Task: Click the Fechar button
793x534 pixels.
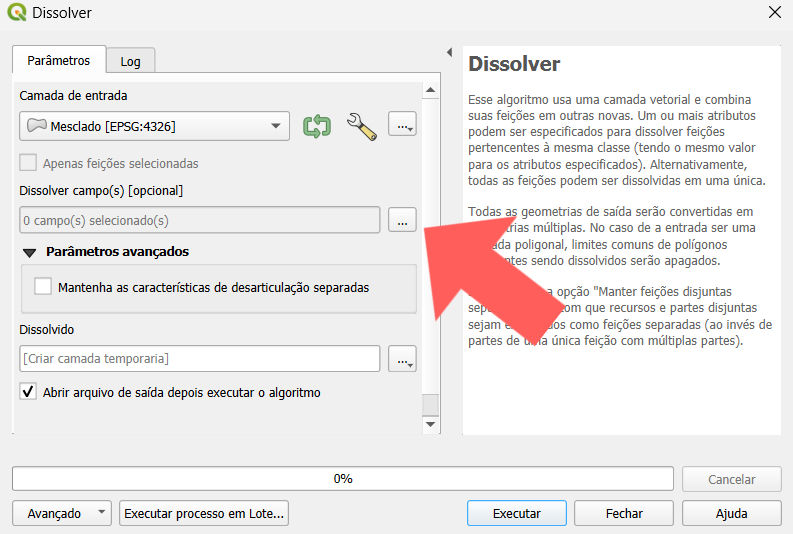Action: click(624, 513)
